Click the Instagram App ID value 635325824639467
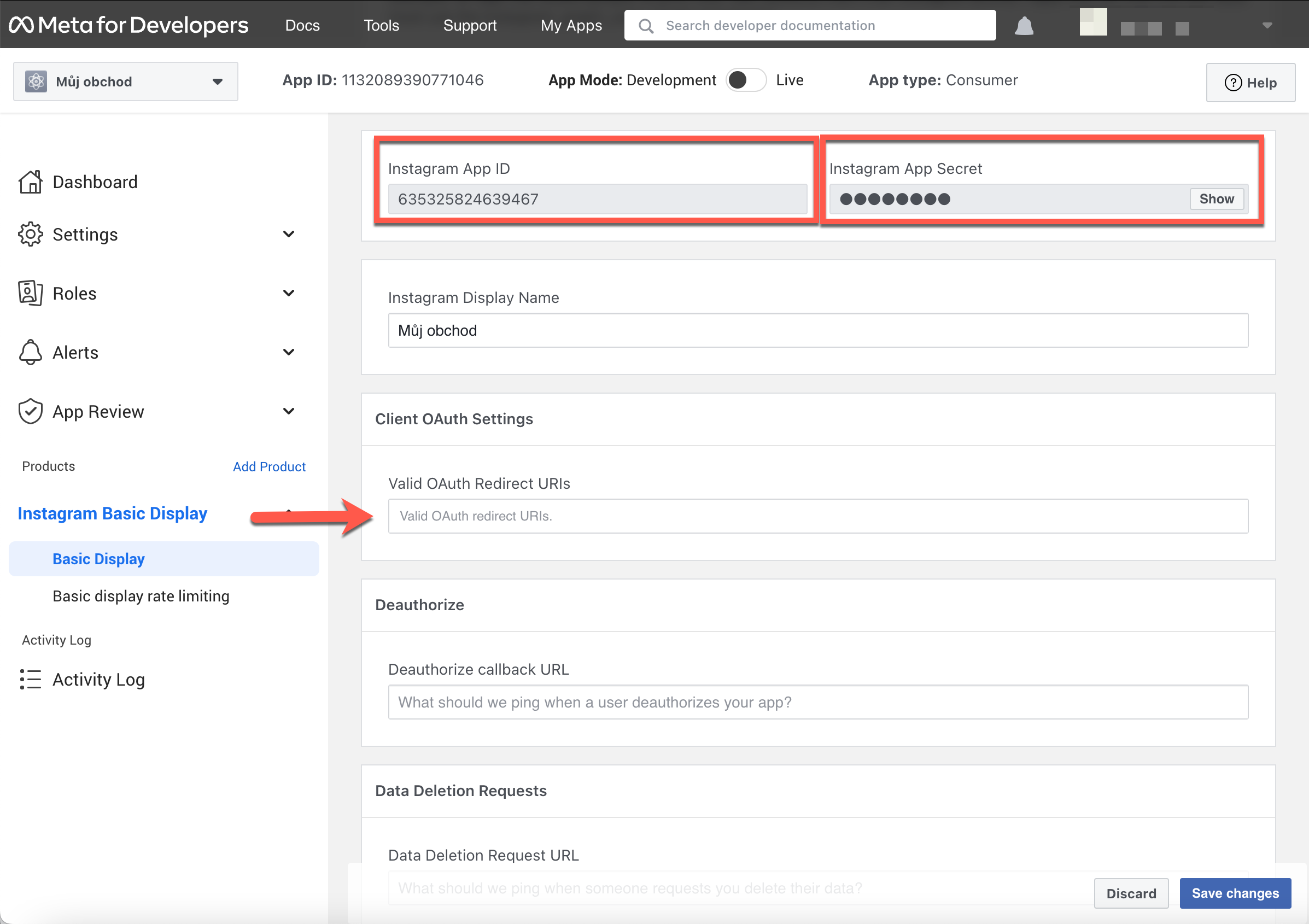The width and height of the screenshot is (1309, 924). click(x=598, y=199)
